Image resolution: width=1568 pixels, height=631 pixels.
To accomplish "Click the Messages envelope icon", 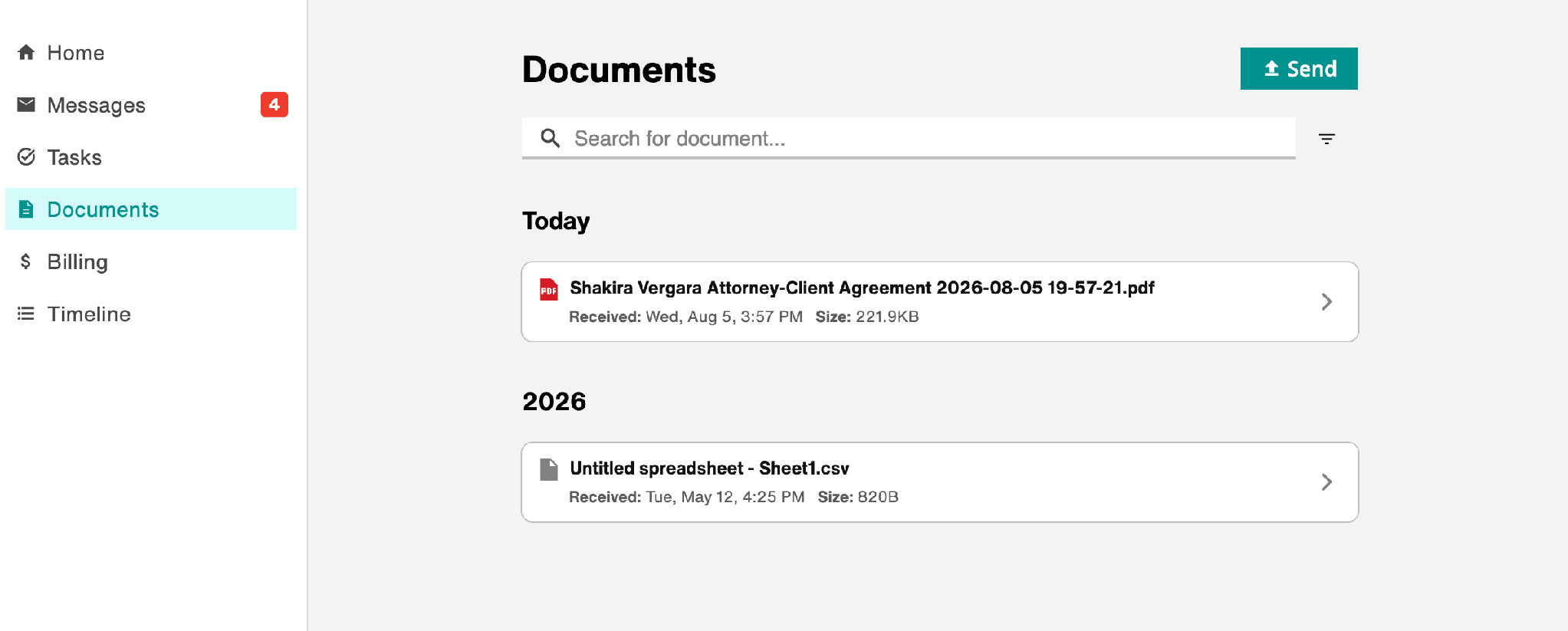I will click(x=26, y=104).
